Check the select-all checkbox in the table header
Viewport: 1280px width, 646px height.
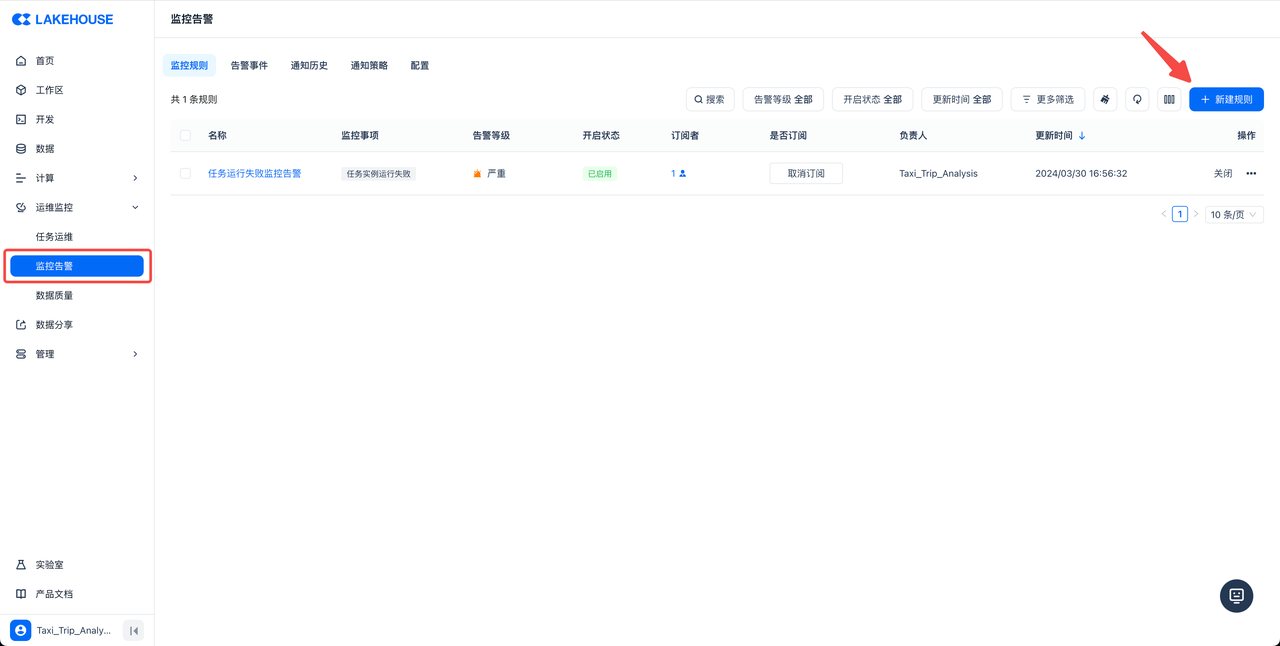[x=185, y=135]
